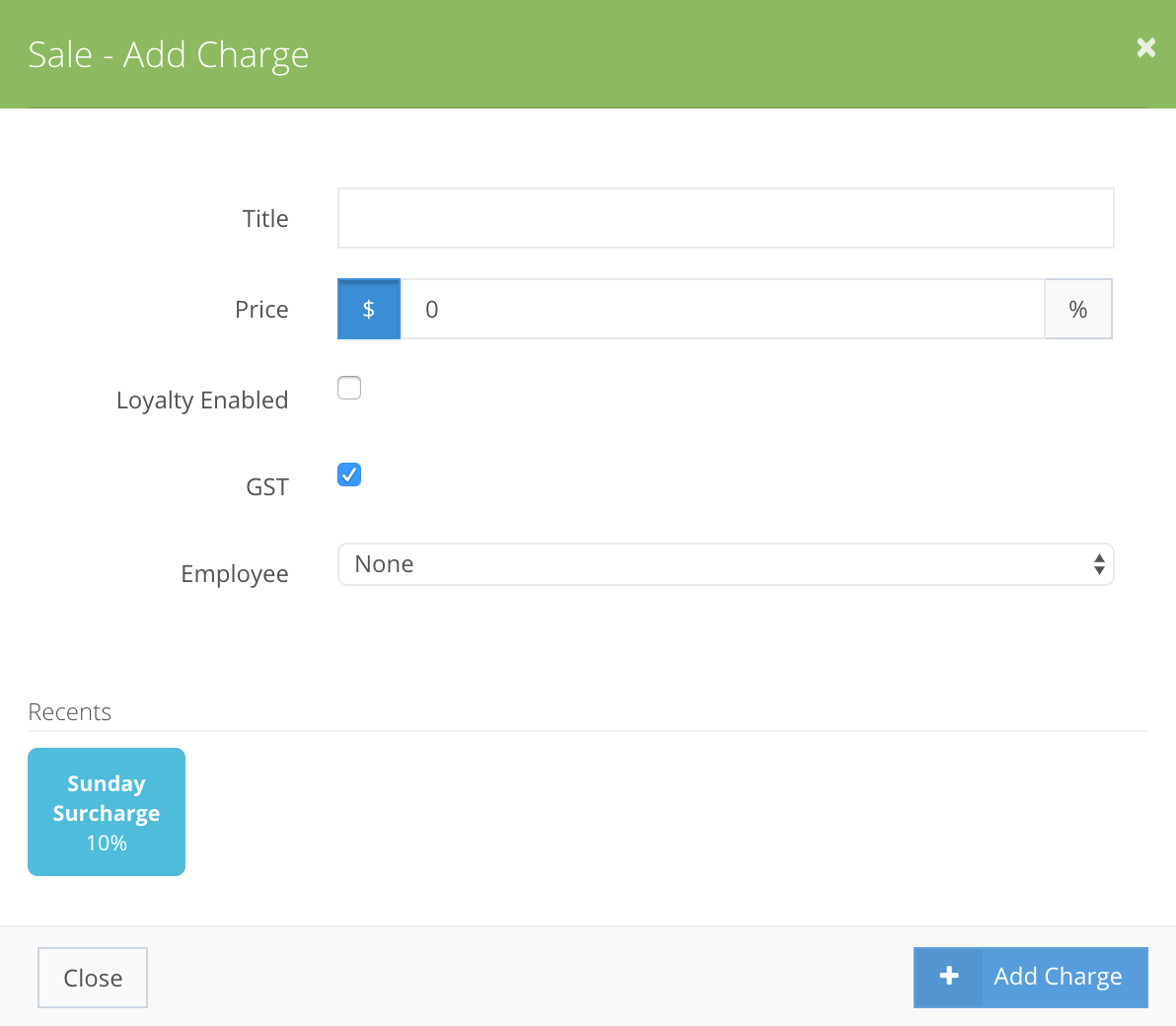This screenshot has height=1026, width=1176.
Task: Focus the Price amount field
Action: coord(722,309)
